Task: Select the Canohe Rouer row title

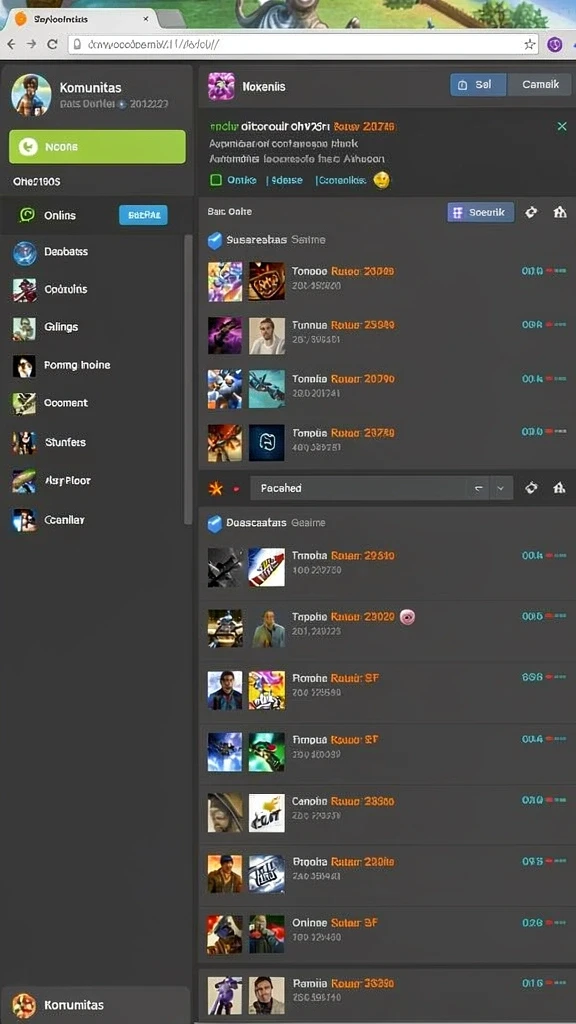Action: click(343, 801)
